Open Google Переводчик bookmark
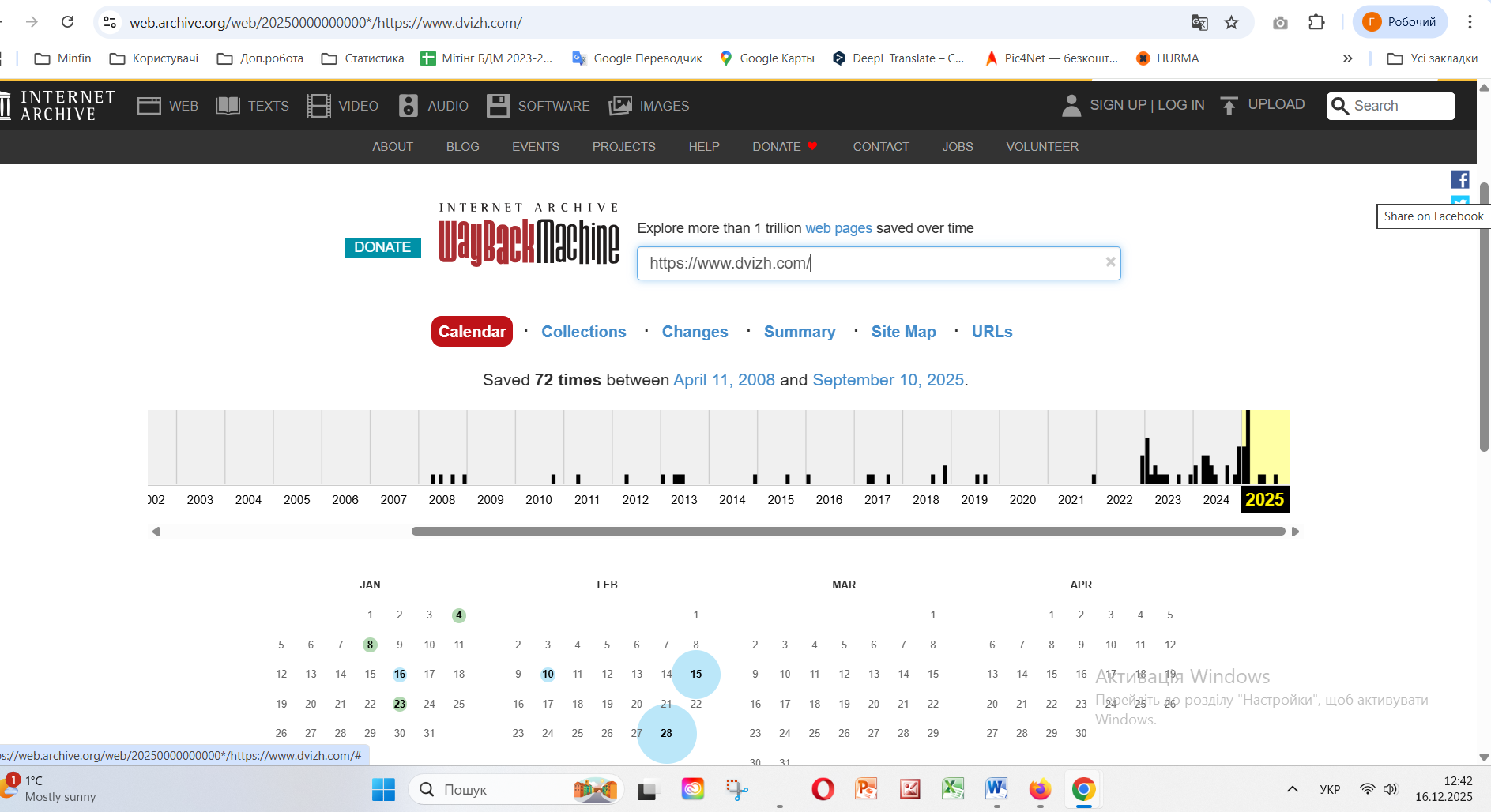 click(637, 58)
